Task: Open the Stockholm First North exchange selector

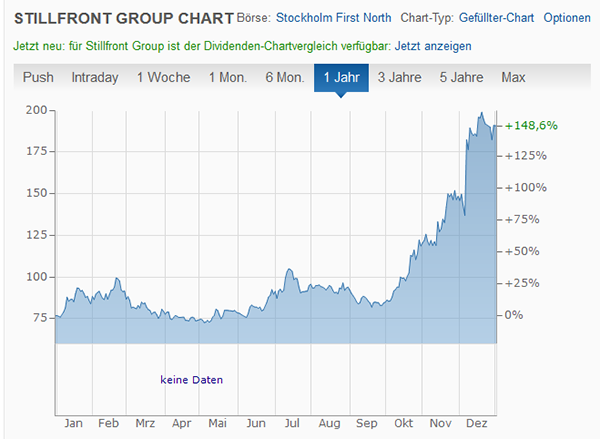Action: point(333,18)
